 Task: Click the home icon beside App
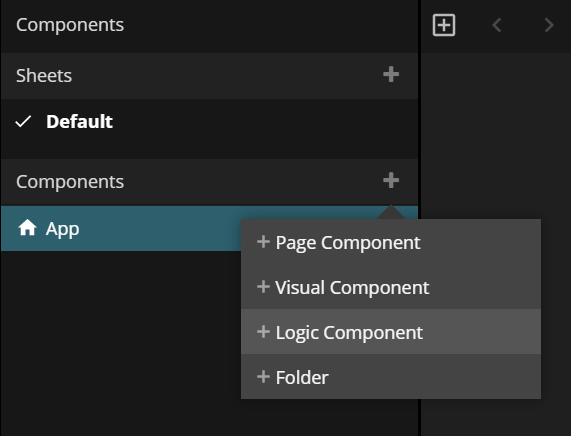[27, 228]
